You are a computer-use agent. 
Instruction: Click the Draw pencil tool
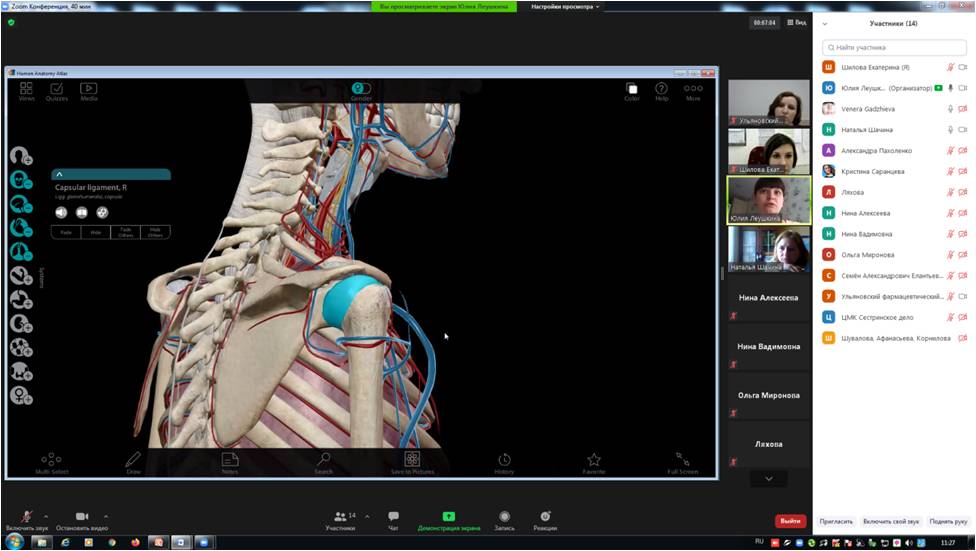pos(133,461)
